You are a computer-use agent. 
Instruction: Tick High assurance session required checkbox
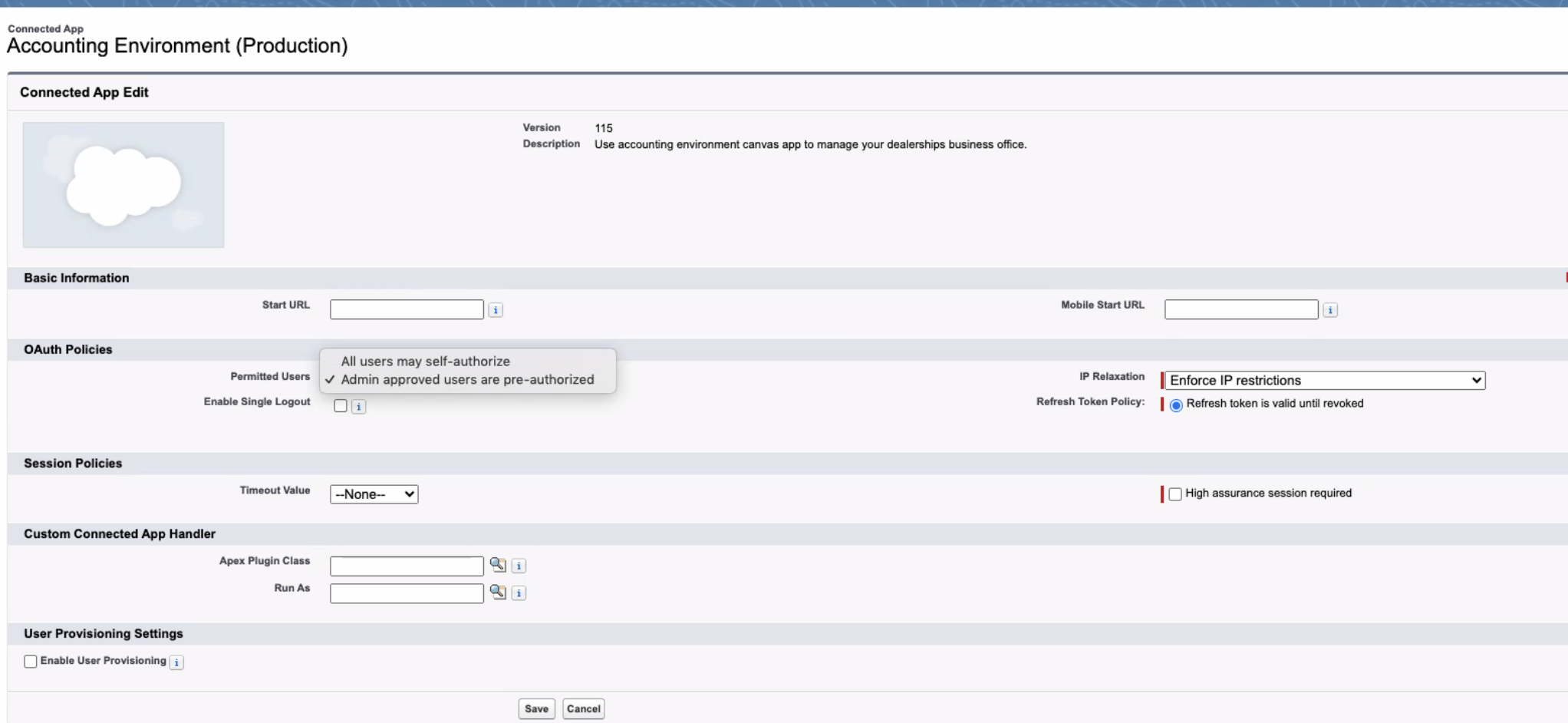(1175, 494)
